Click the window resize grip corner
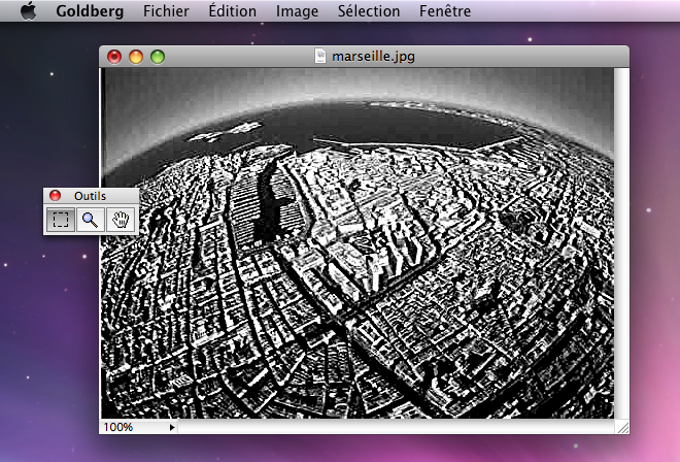680x462 pixels. pyautogui.click(x=622, y=427)
